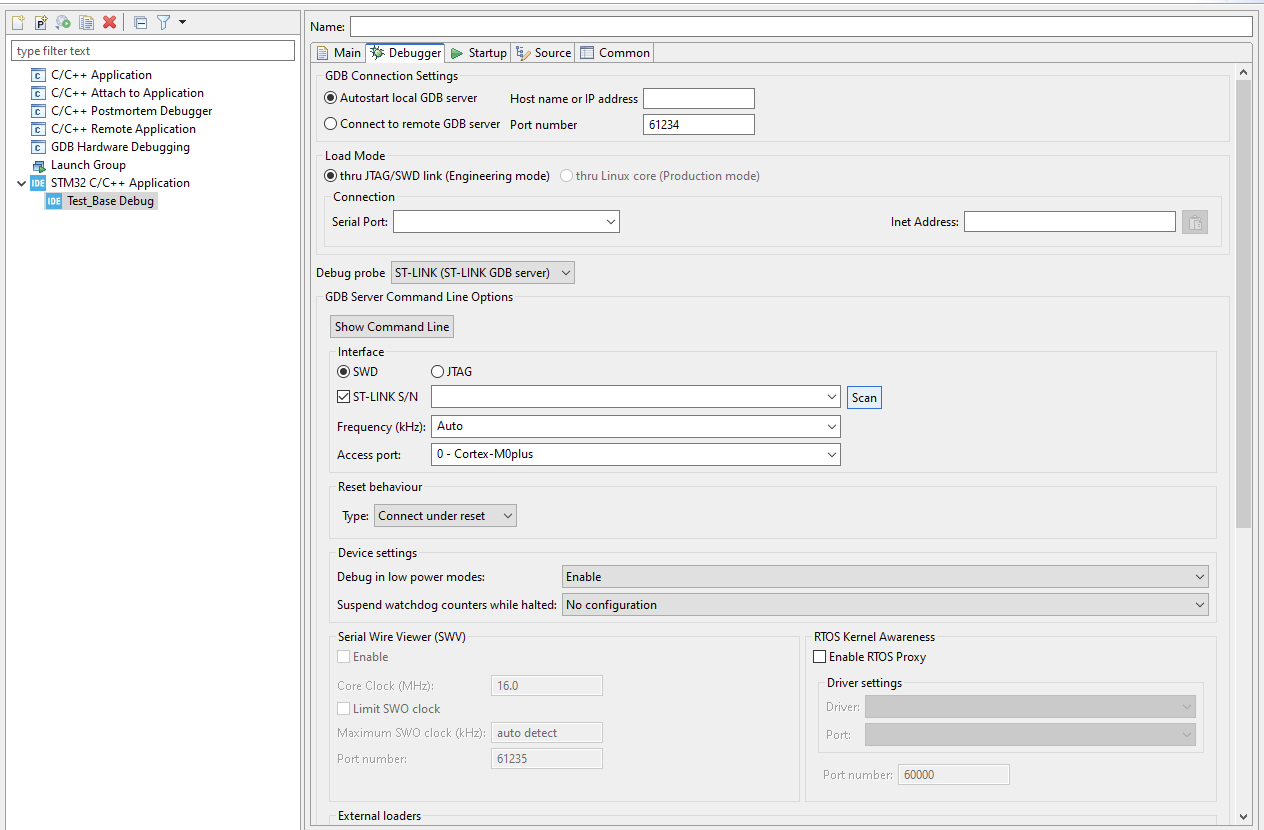Paste into the Inet Address field
The height and width of the screenshot is (830, 1264).
pos(1194,221)
